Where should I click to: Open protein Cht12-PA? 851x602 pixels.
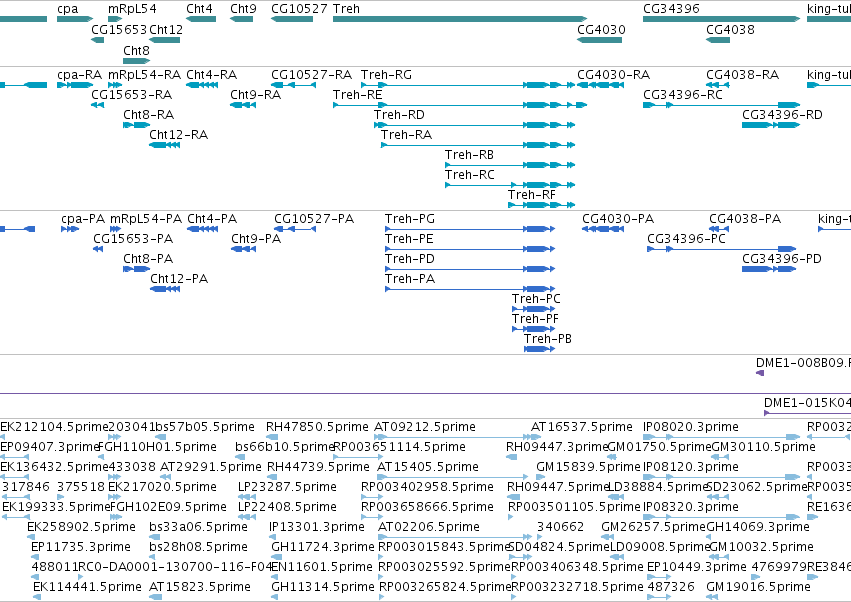(x=165, y=289)
